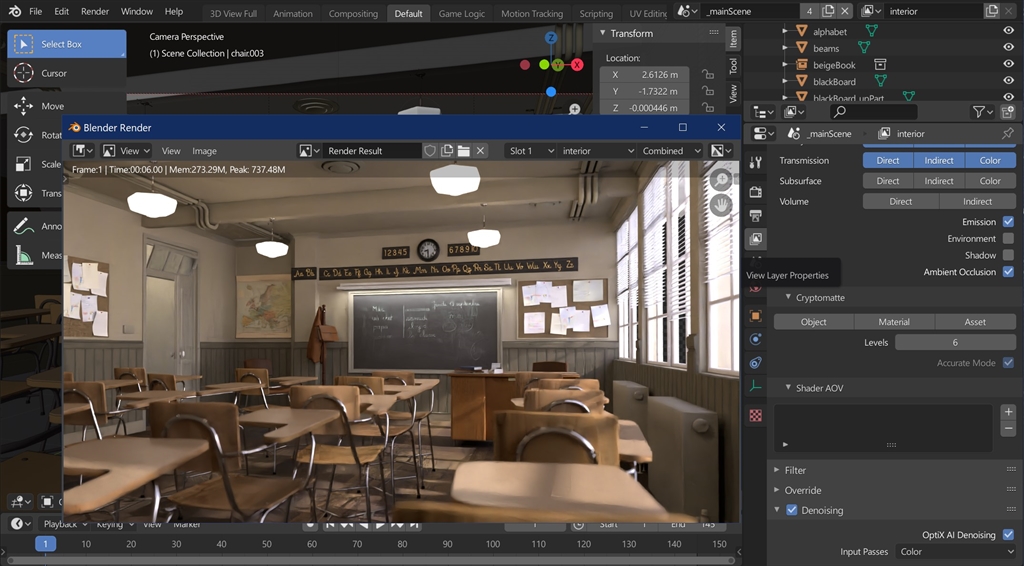Hide the beigeBook object in outliner

[x=1008, y=65]
